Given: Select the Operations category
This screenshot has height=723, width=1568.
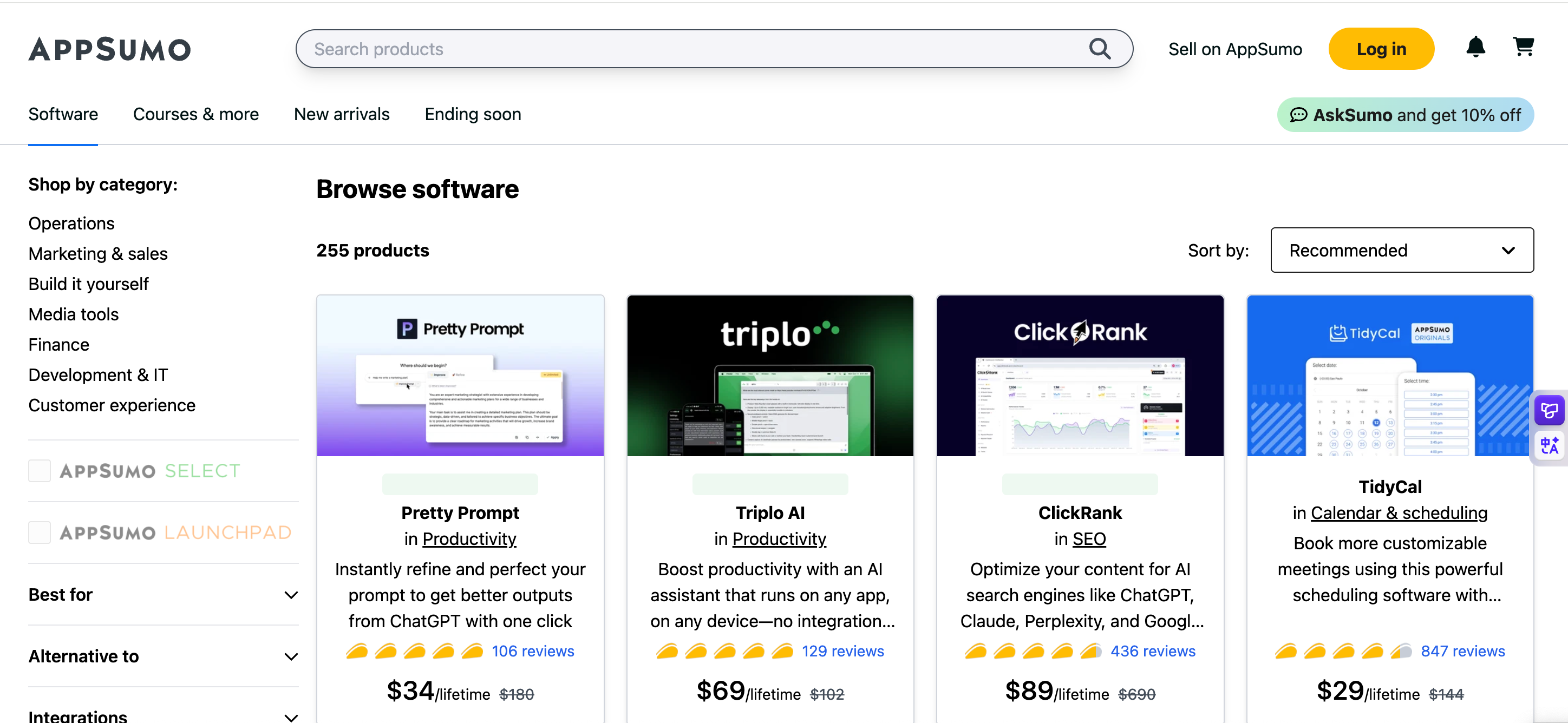Looking at the screenshot, I should point(71,224).
